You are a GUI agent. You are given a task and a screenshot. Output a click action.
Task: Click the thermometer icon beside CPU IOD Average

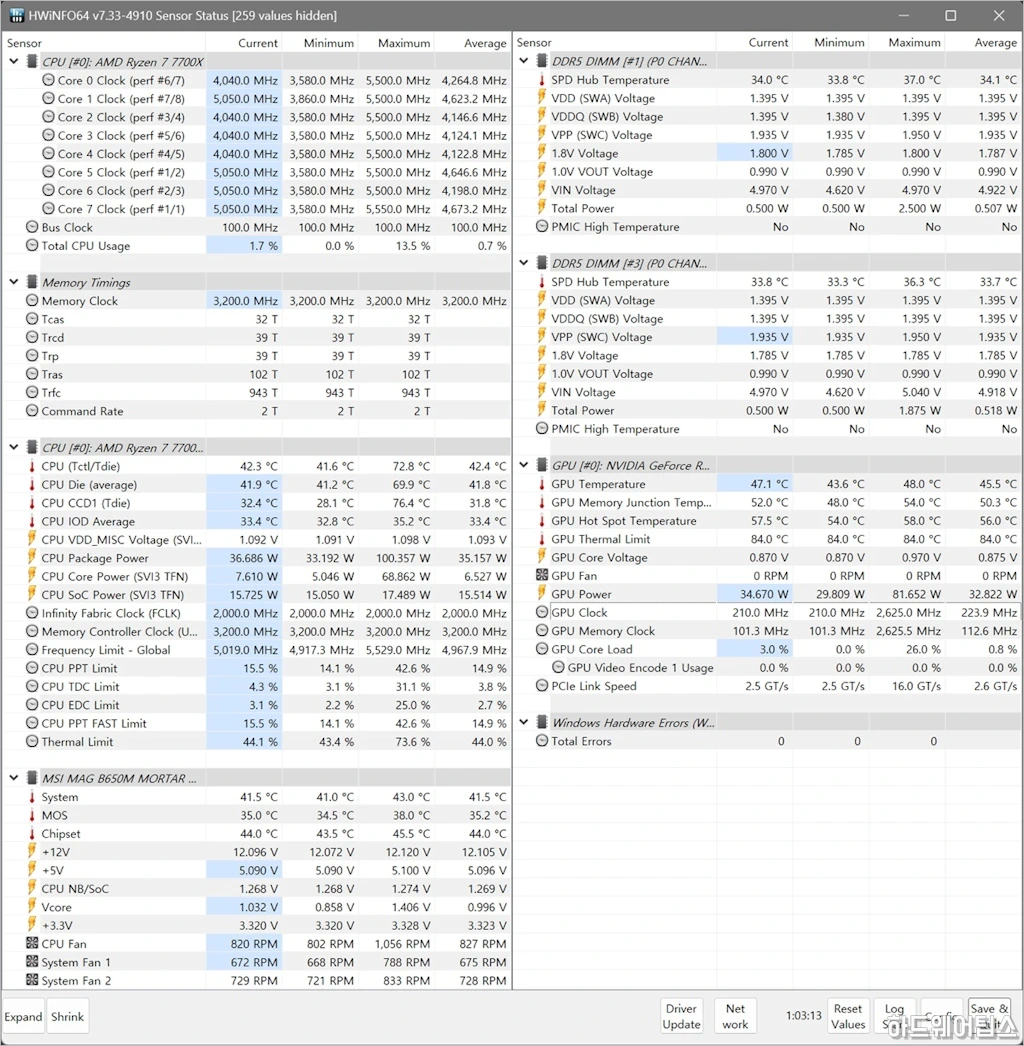click(x=32, y=522)
